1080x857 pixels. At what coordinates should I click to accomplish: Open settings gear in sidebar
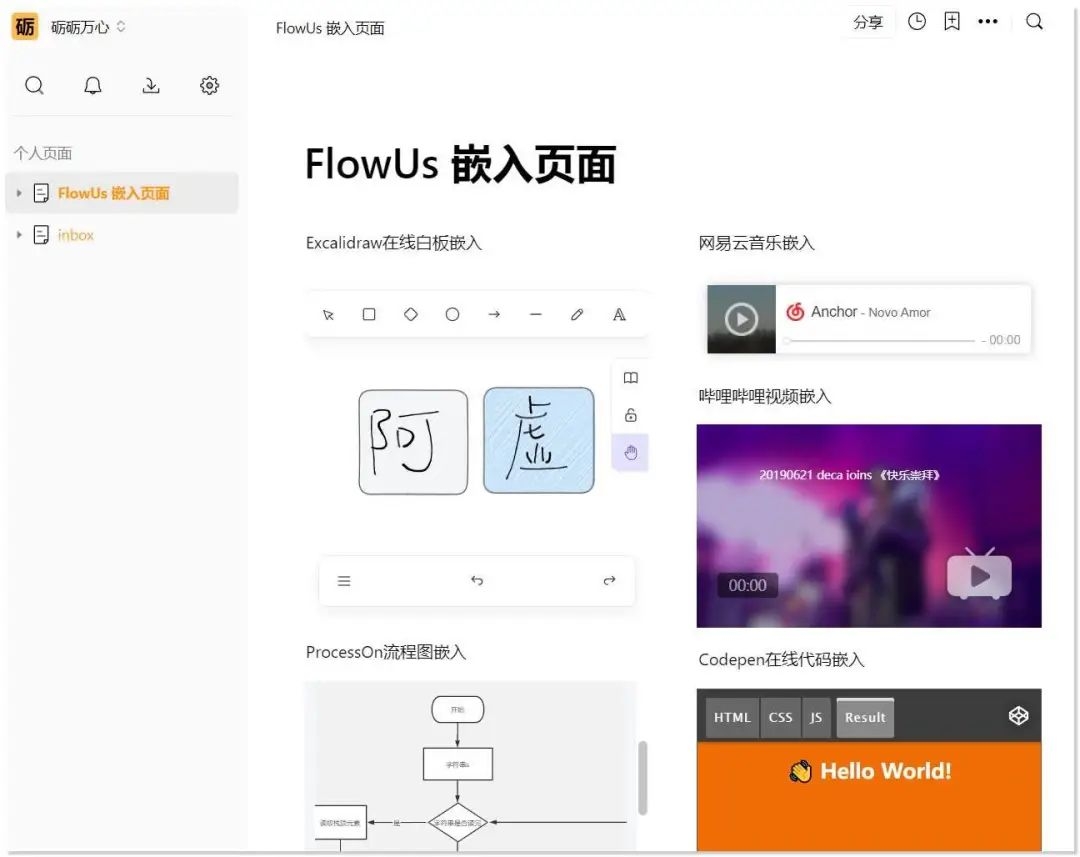pyautogui.click(x=209, y=85)
